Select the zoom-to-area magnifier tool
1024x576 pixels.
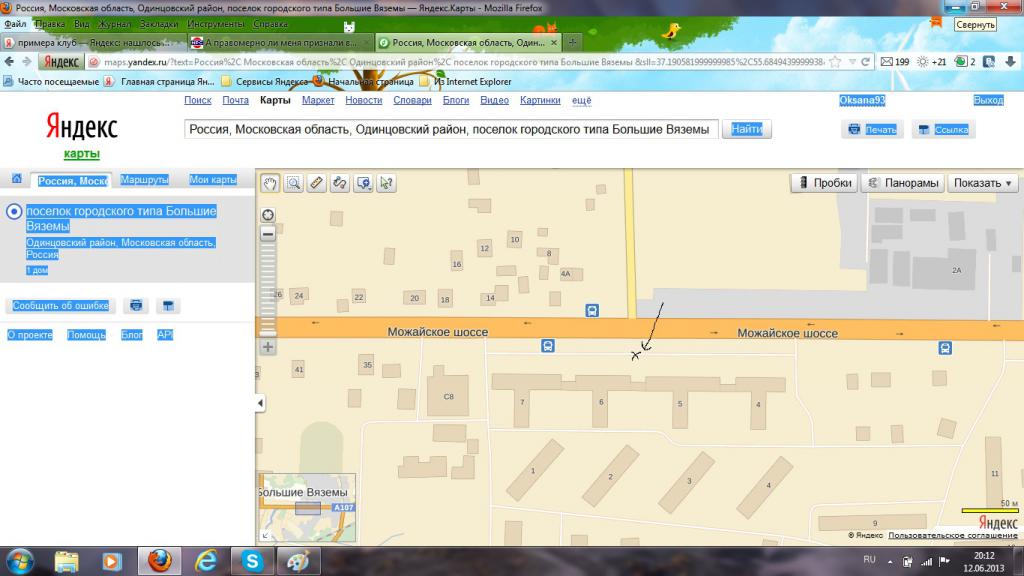click(293, 184)
